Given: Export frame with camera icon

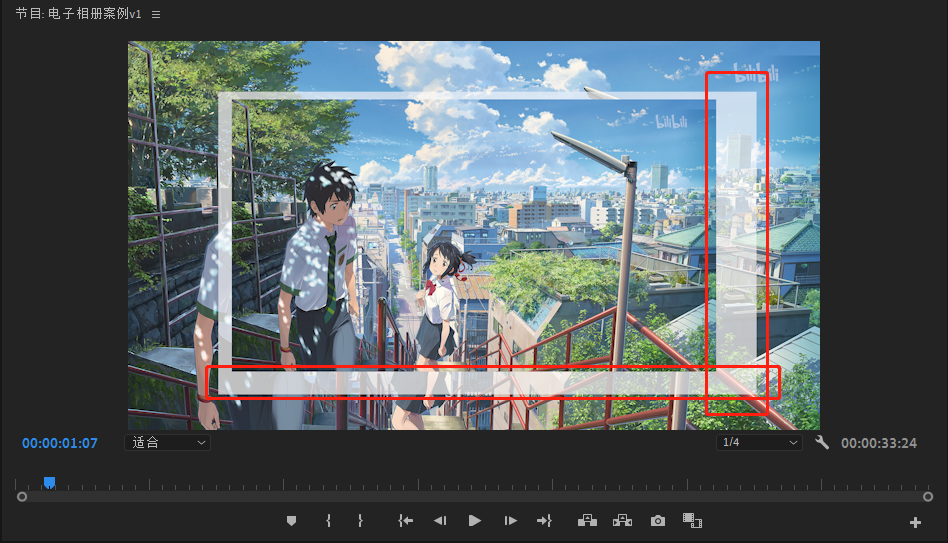Looking at the screenshot, I should tap(658, 521).
